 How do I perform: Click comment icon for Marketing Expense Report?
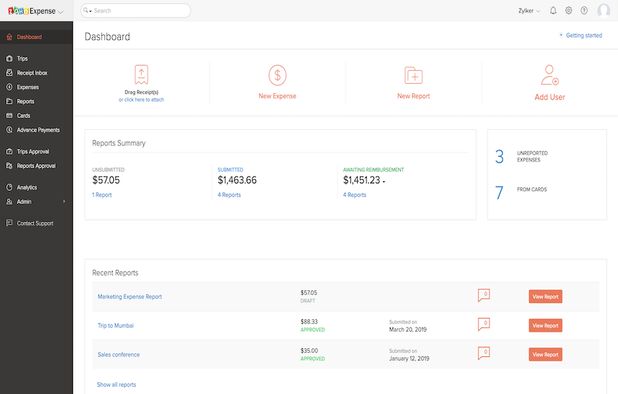(484, 295)
